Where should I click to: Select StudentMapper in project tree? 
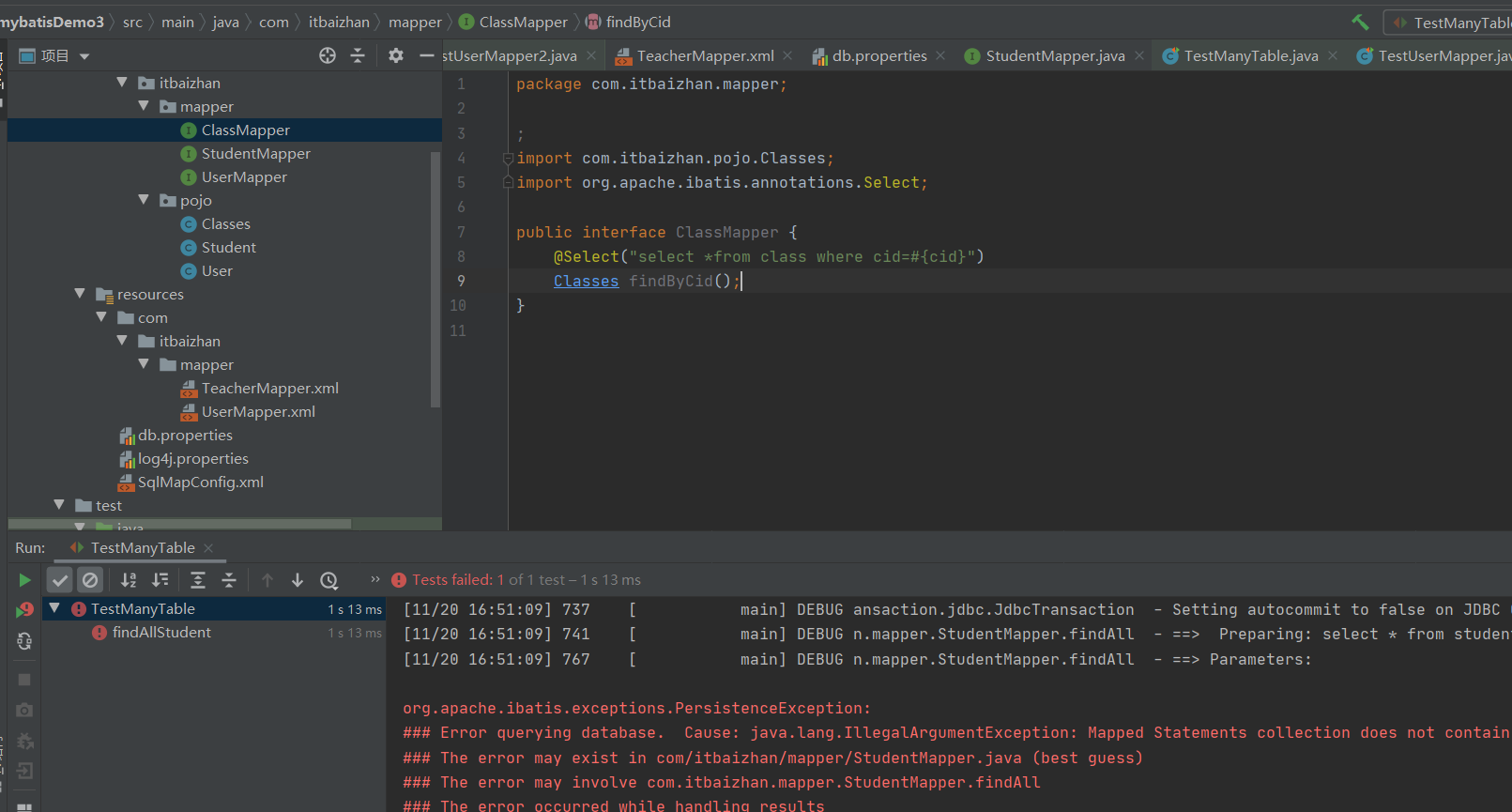[255, 154]
